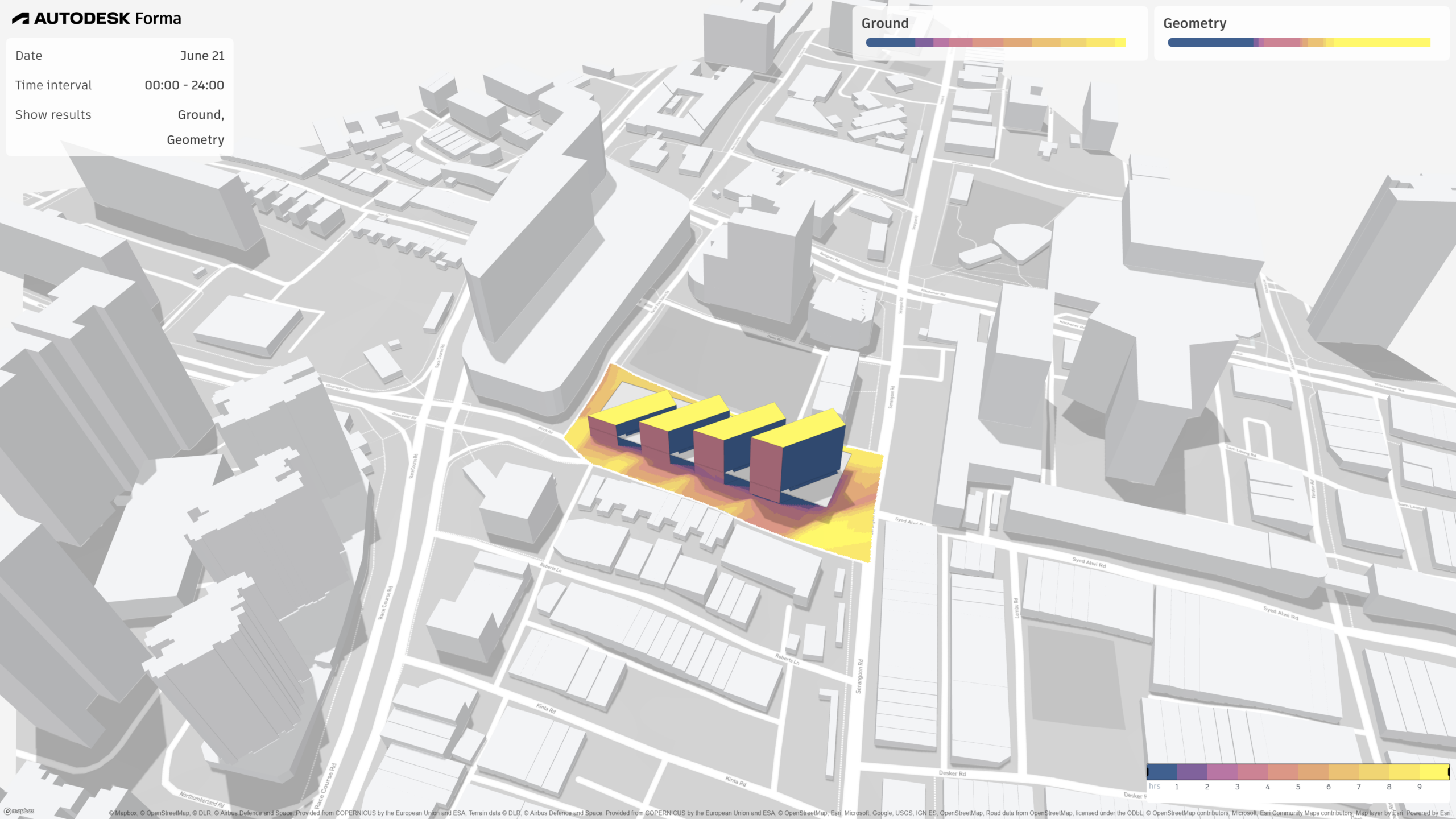Click the blue segment of the Ground bar
The width and height of the screenshot is (1456, 819).
pos(890,43)
